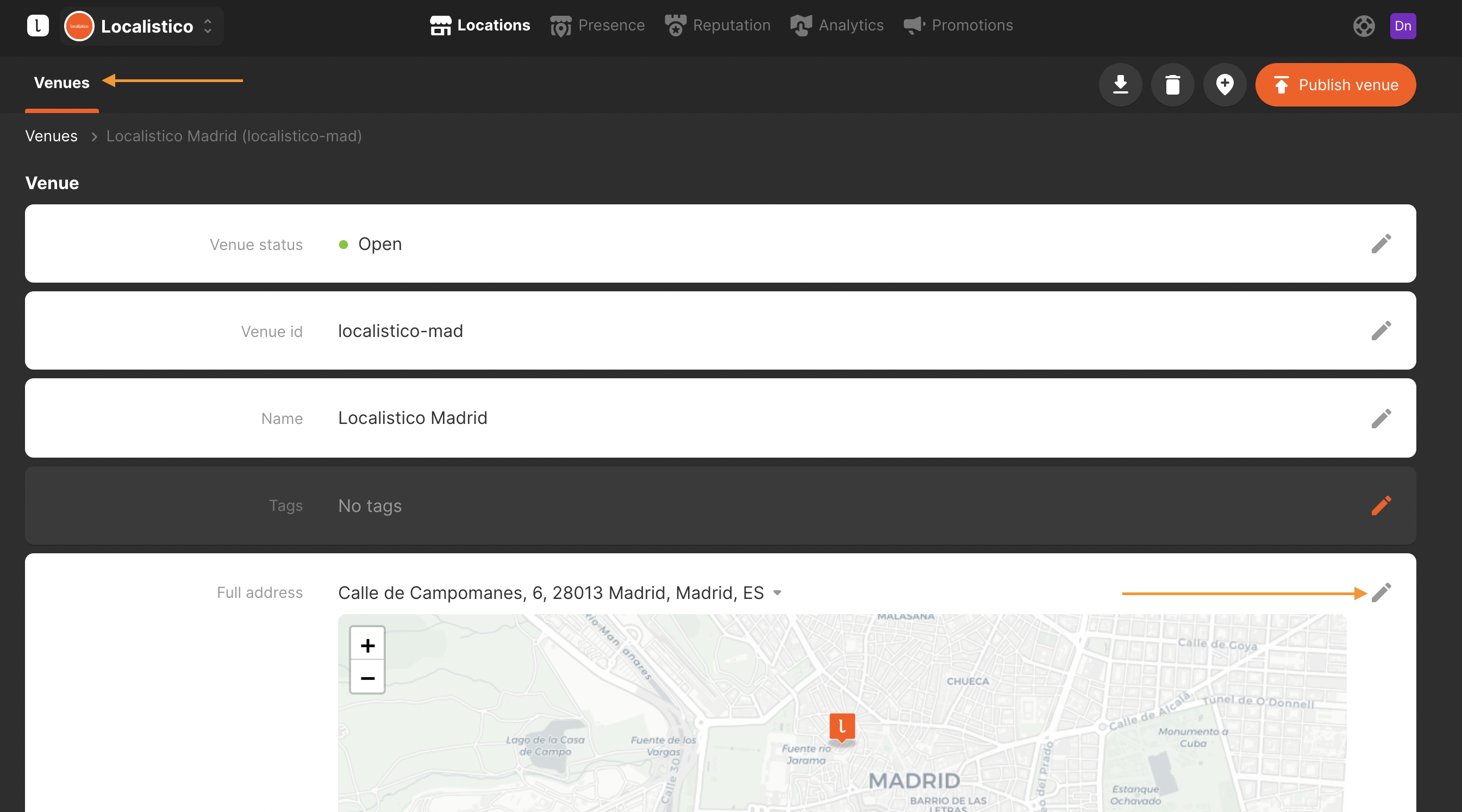Zoom out on the map
1462x812 pixels.
click(x=368, y=678)
